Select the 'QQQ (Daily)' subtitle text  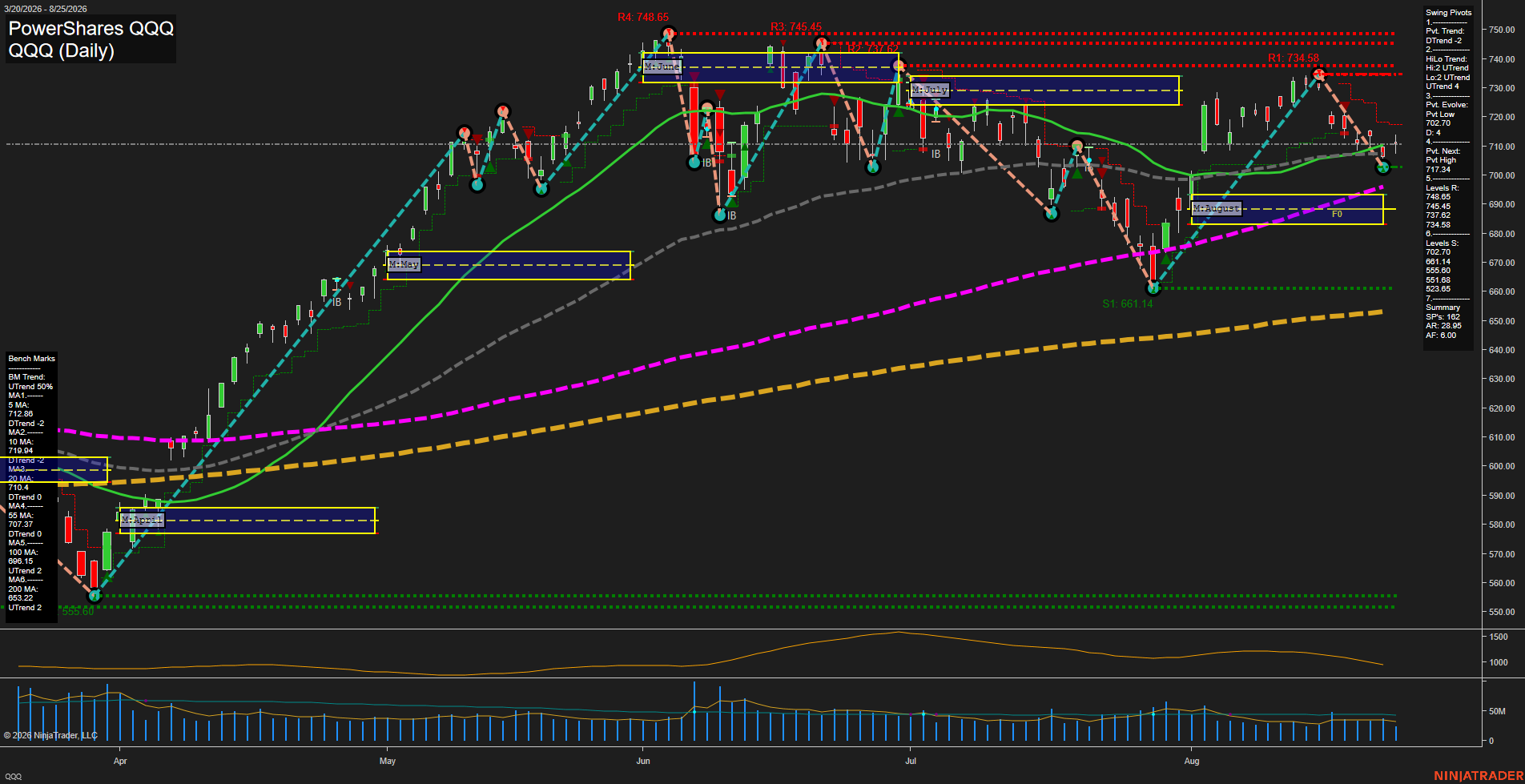tap(61, 50)
